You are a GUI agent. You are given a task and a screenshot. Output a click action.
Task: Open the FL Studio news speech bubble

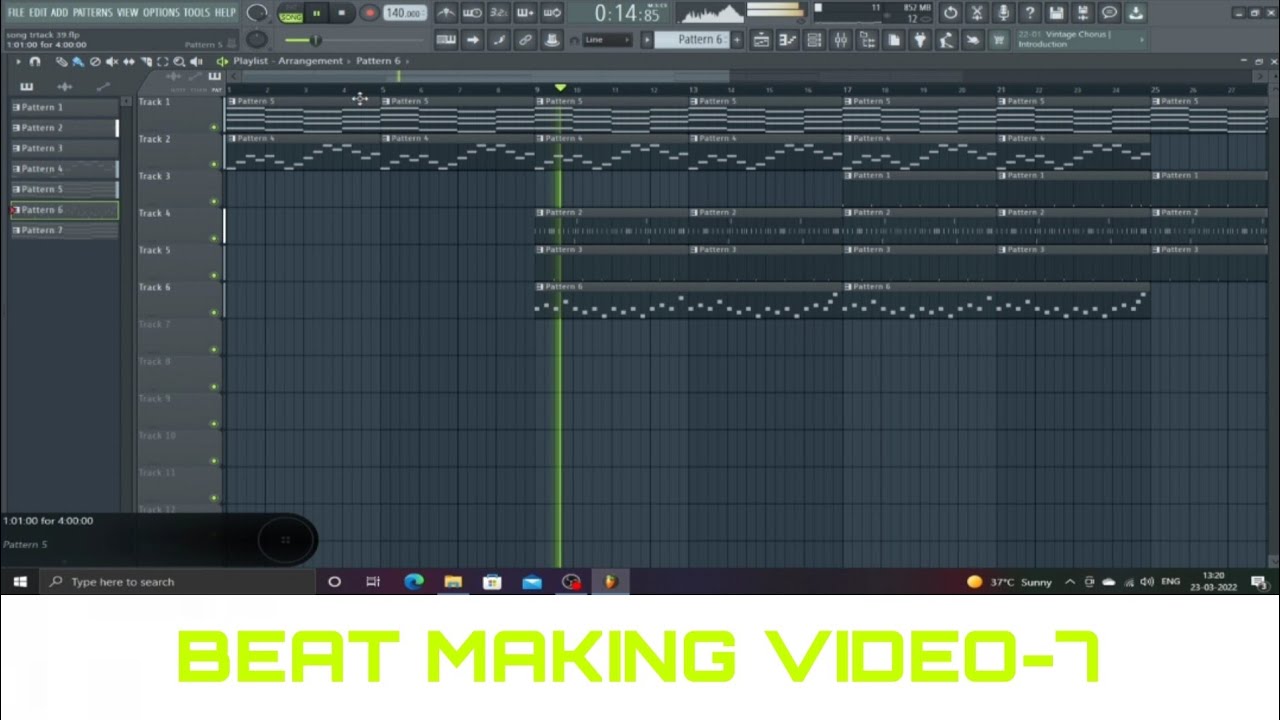tap(1109, 13)
